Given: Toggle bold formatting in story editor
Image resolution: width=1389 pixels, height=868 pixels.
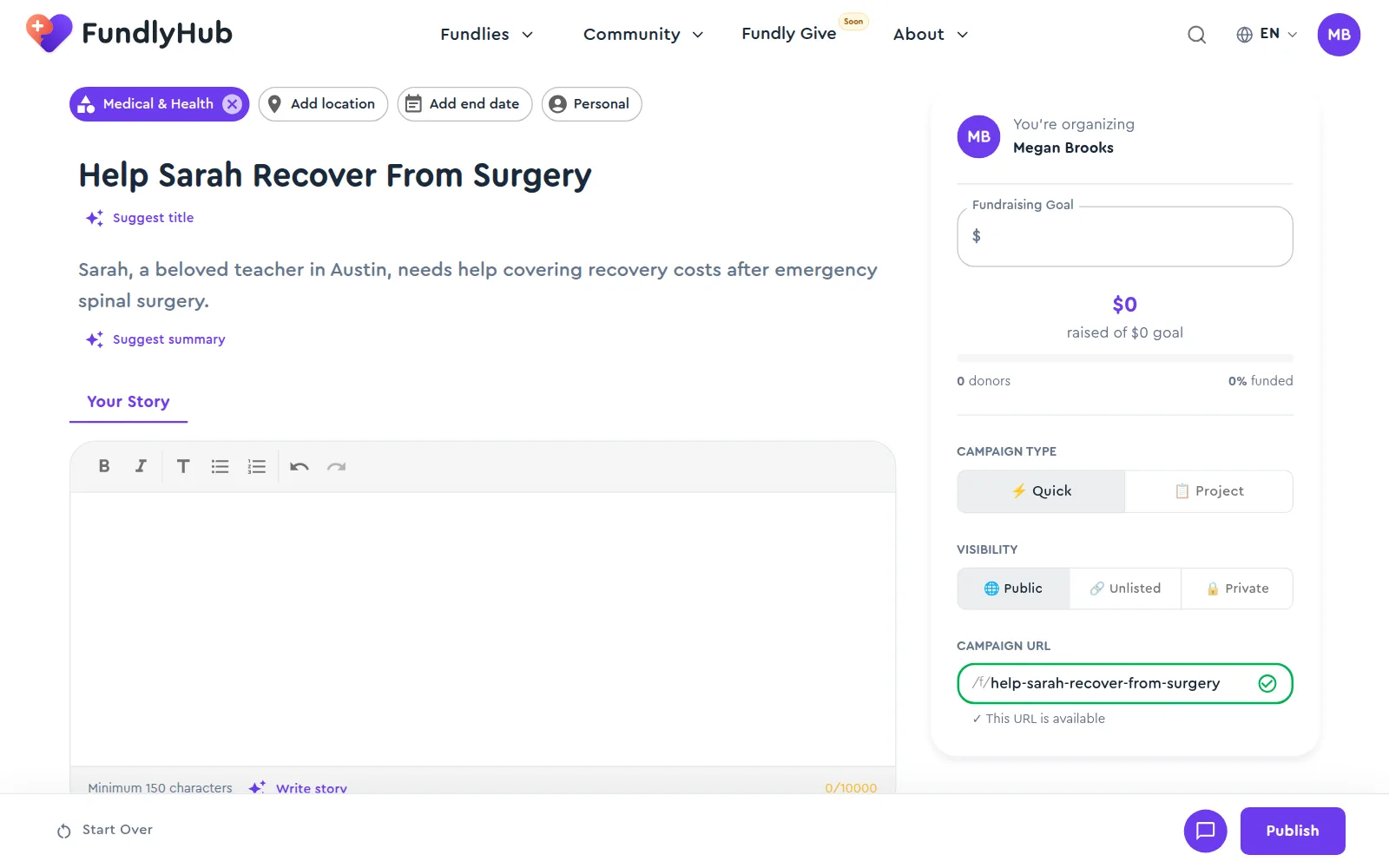Looking at the screenshot, I should pos(104,466).
